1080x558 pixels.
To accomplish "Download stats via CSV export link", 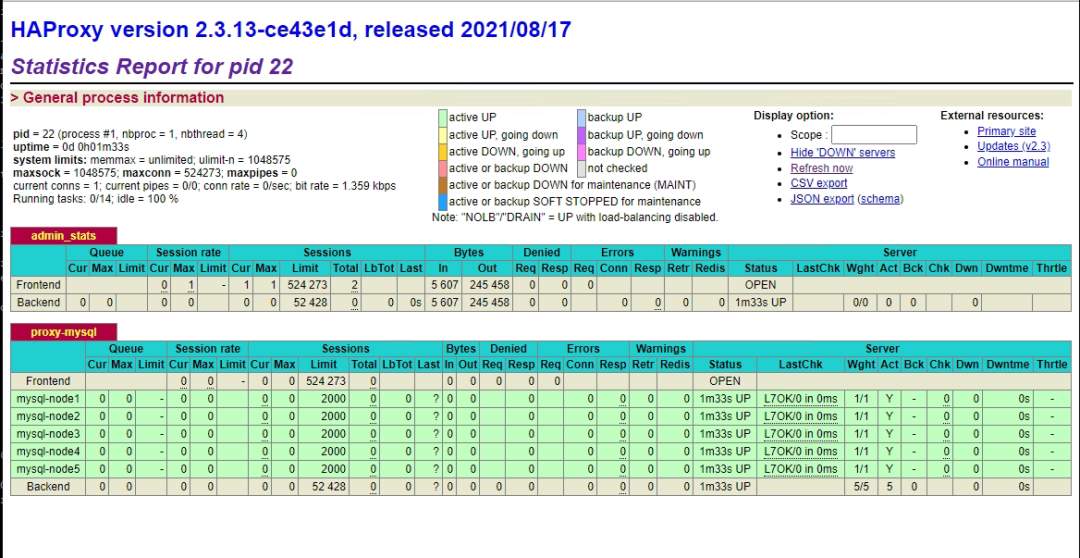I will [x=819, y=183].
